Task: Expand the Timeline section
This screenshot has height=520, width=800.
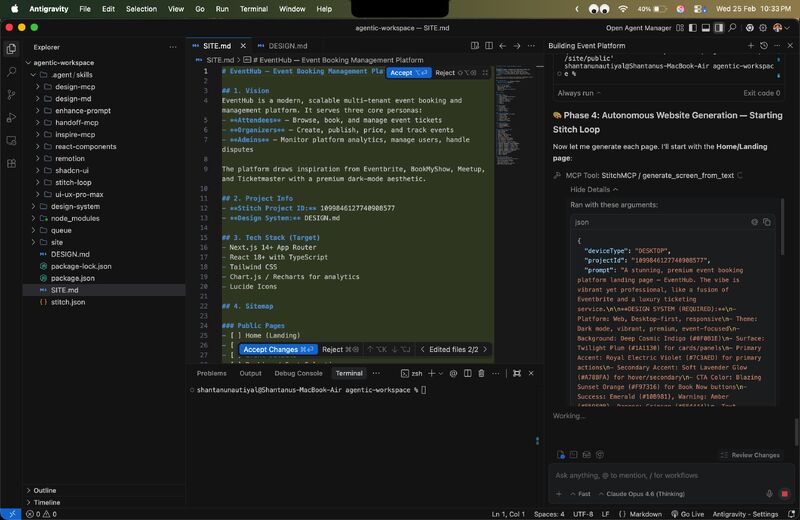Action: point(46,502)
